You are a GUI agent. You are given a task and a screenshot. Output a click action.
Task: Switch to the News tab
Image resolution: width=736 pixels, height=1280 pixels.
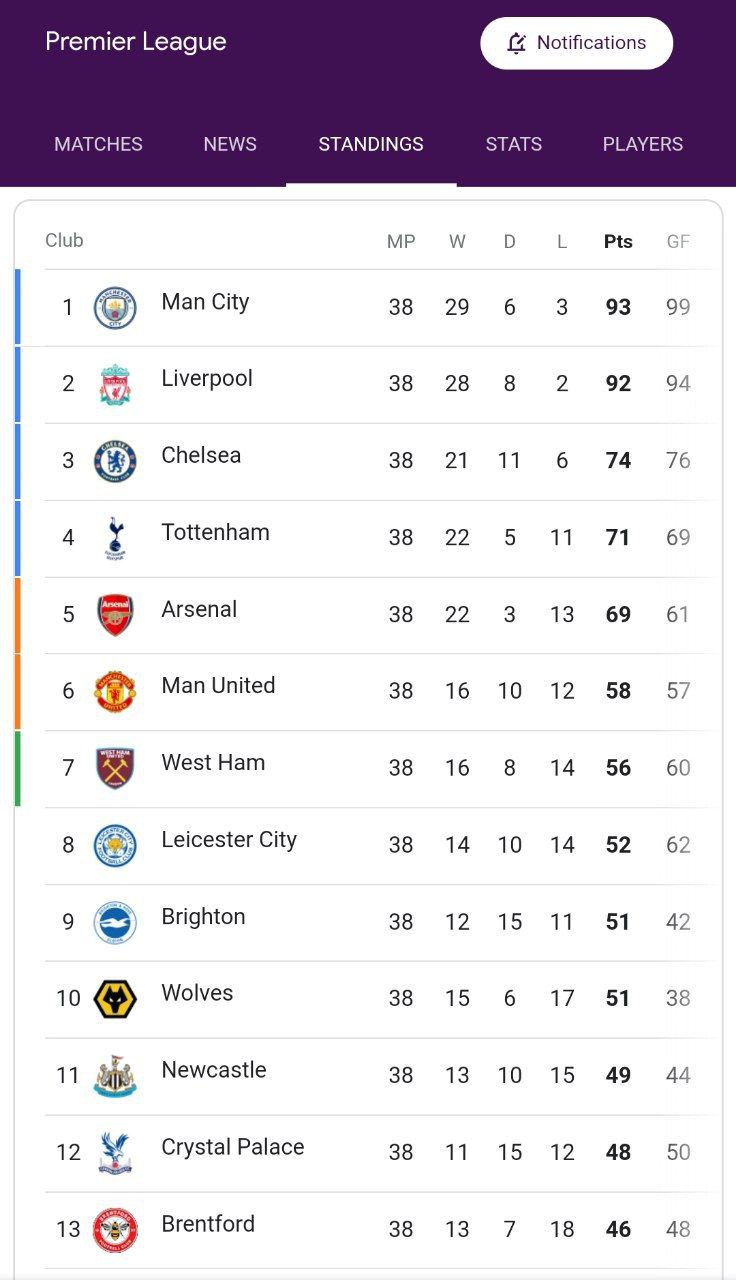pyautogui.click(x=230, y=144)
